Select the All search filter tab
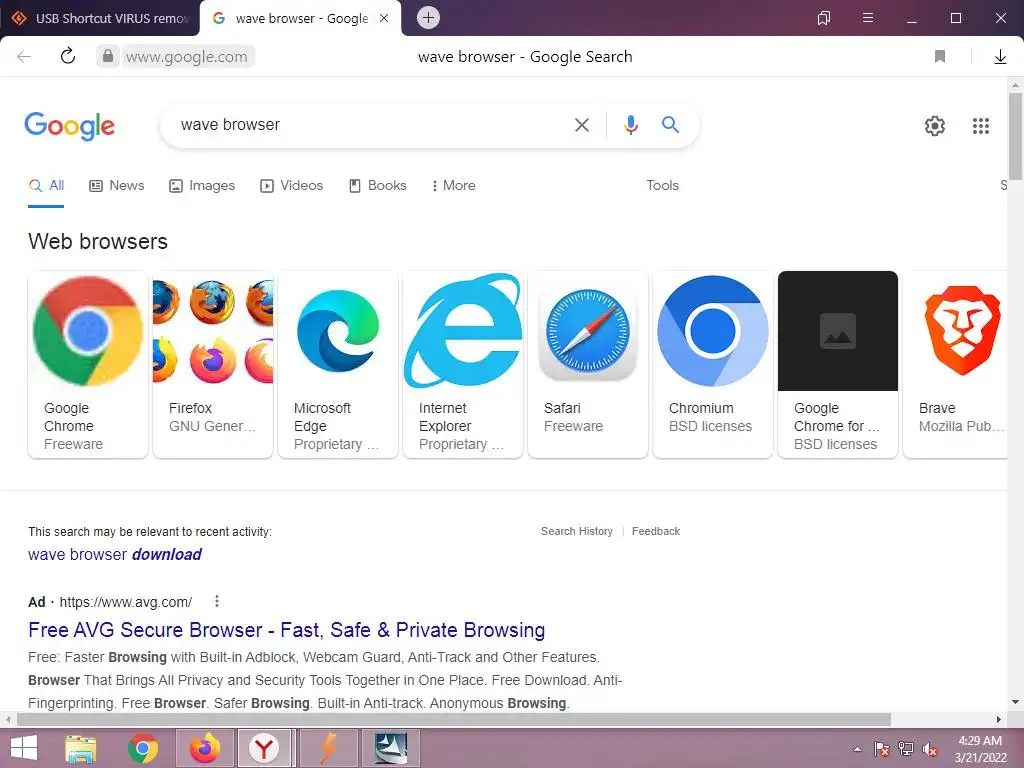 [46, 185]
